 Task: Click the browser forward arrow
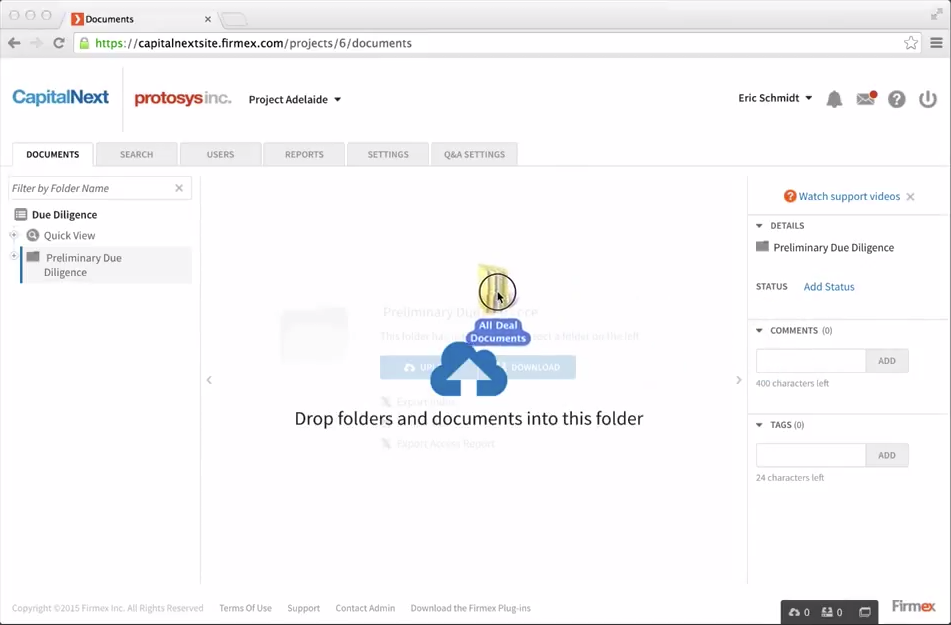pos(36,43)
